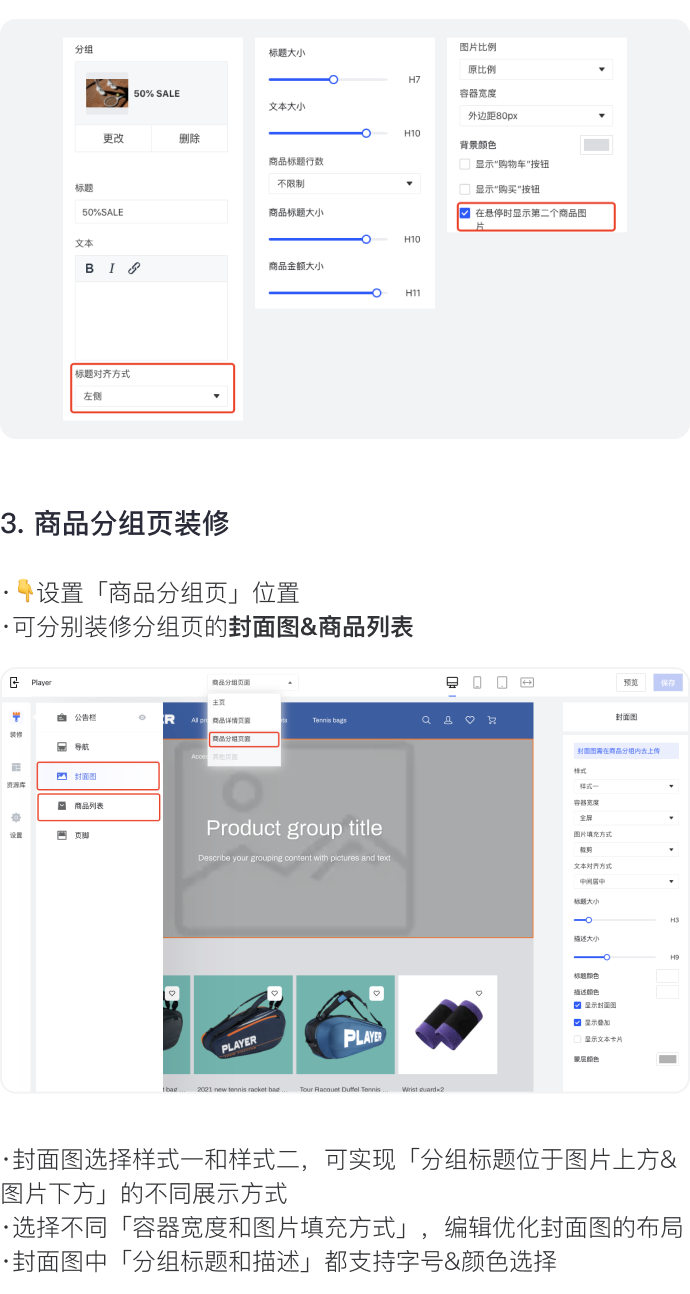Check 显示文本卡片 checkbox
Screen dimensions: 690x1294
pos(577,1039)
